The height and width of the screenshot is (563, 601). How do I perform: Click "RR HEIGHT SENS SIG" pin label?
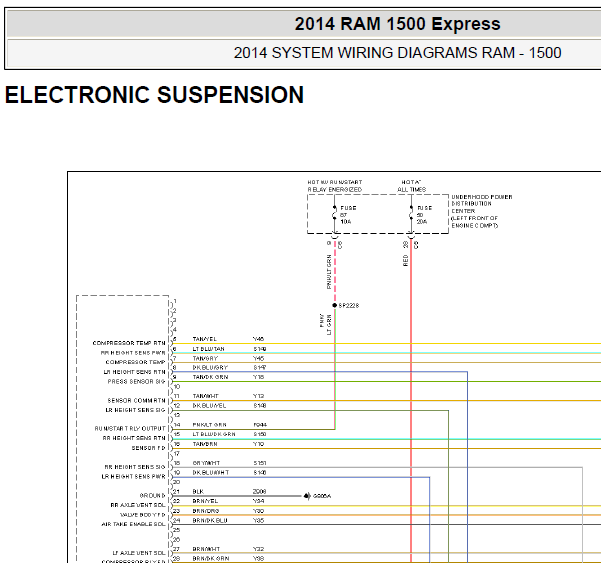[x=135, y=467]
